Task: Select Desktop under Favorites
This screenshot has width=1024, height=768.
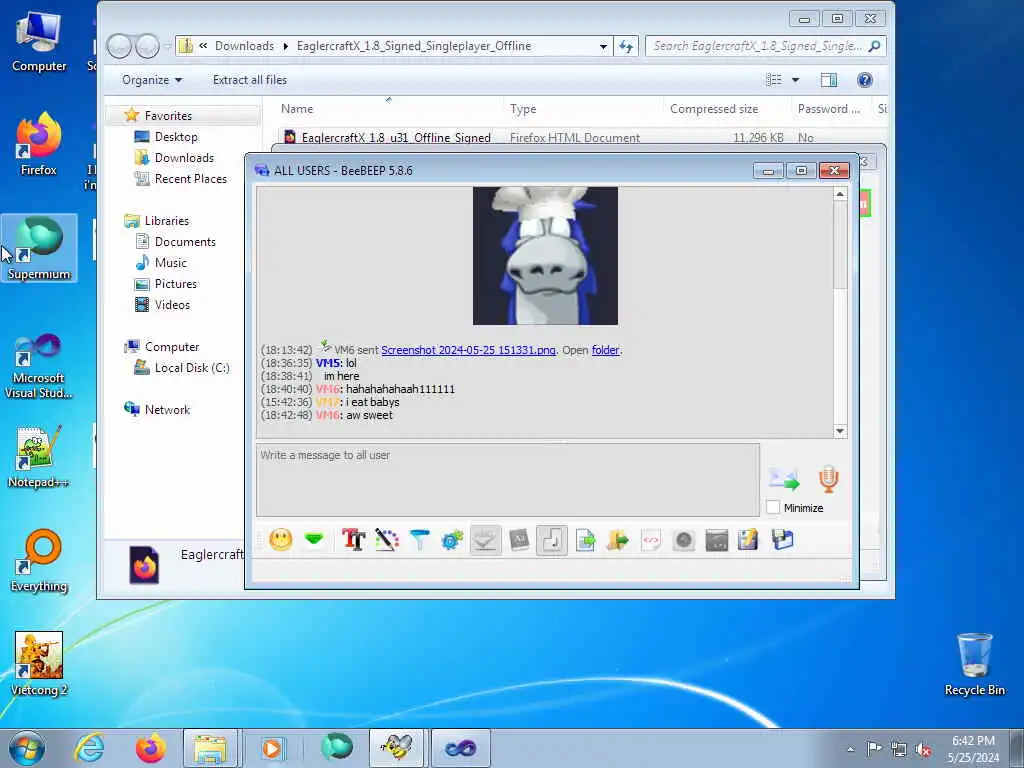Action: pos(176,136)
